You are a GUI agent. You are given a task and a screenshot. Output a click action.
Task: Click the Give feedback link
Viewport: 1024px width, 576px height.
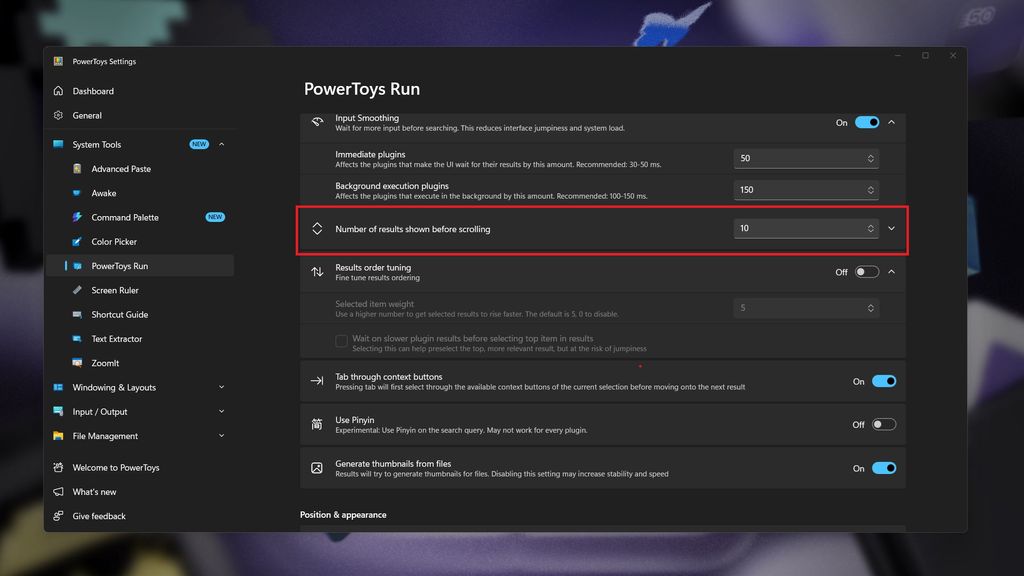pyautogui.click(x=99, y=516)
